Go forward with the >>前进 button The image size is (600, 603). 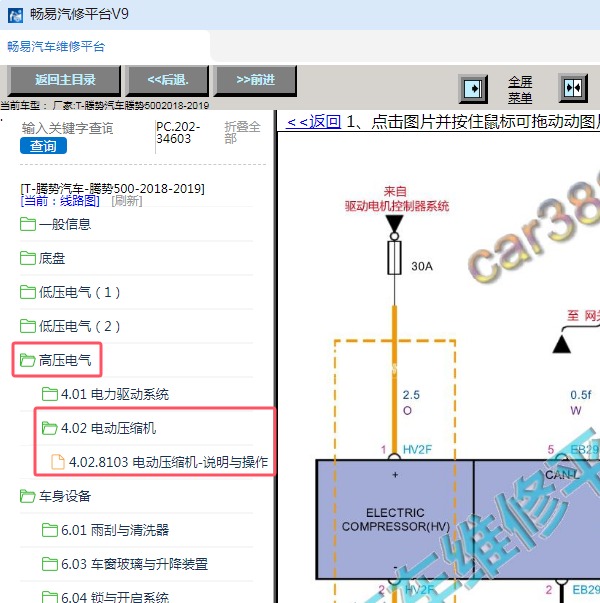point(255,80)
